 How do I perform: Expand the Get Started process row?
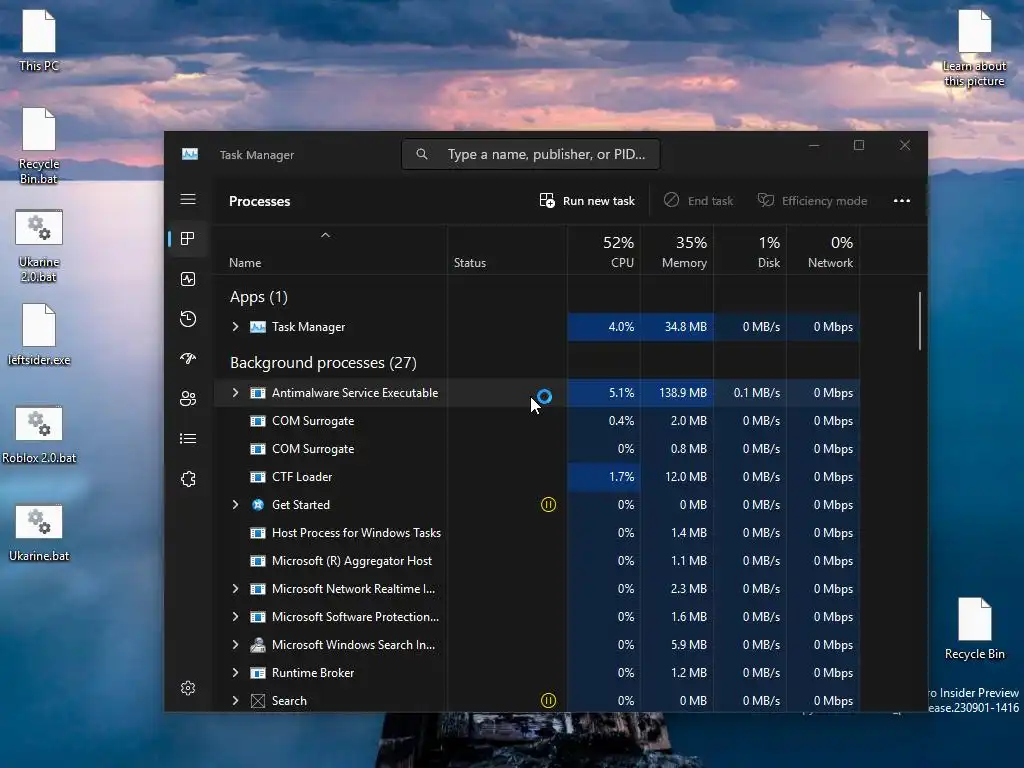tap(235, 505)
